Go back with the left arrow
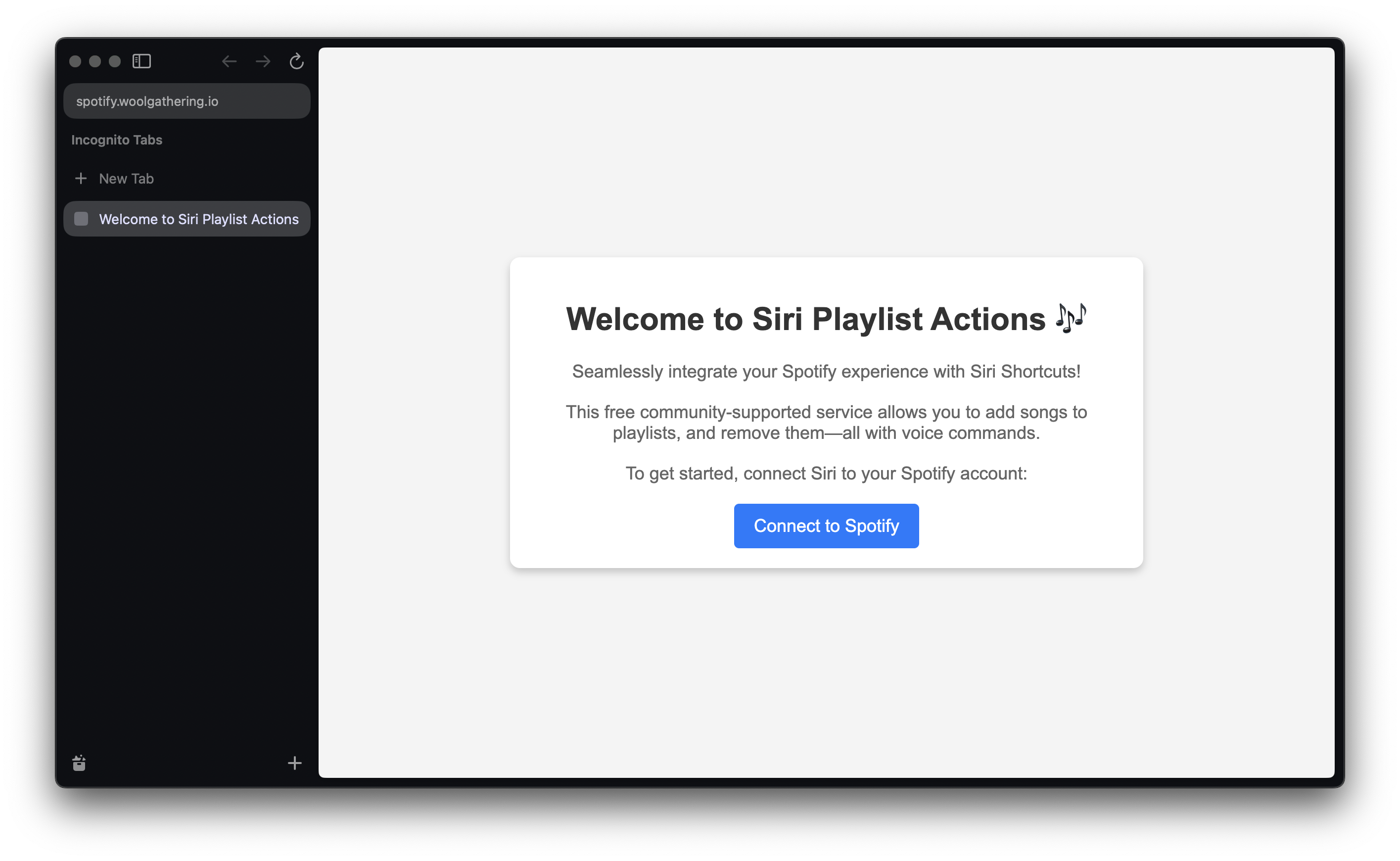 tap(229, 61)
